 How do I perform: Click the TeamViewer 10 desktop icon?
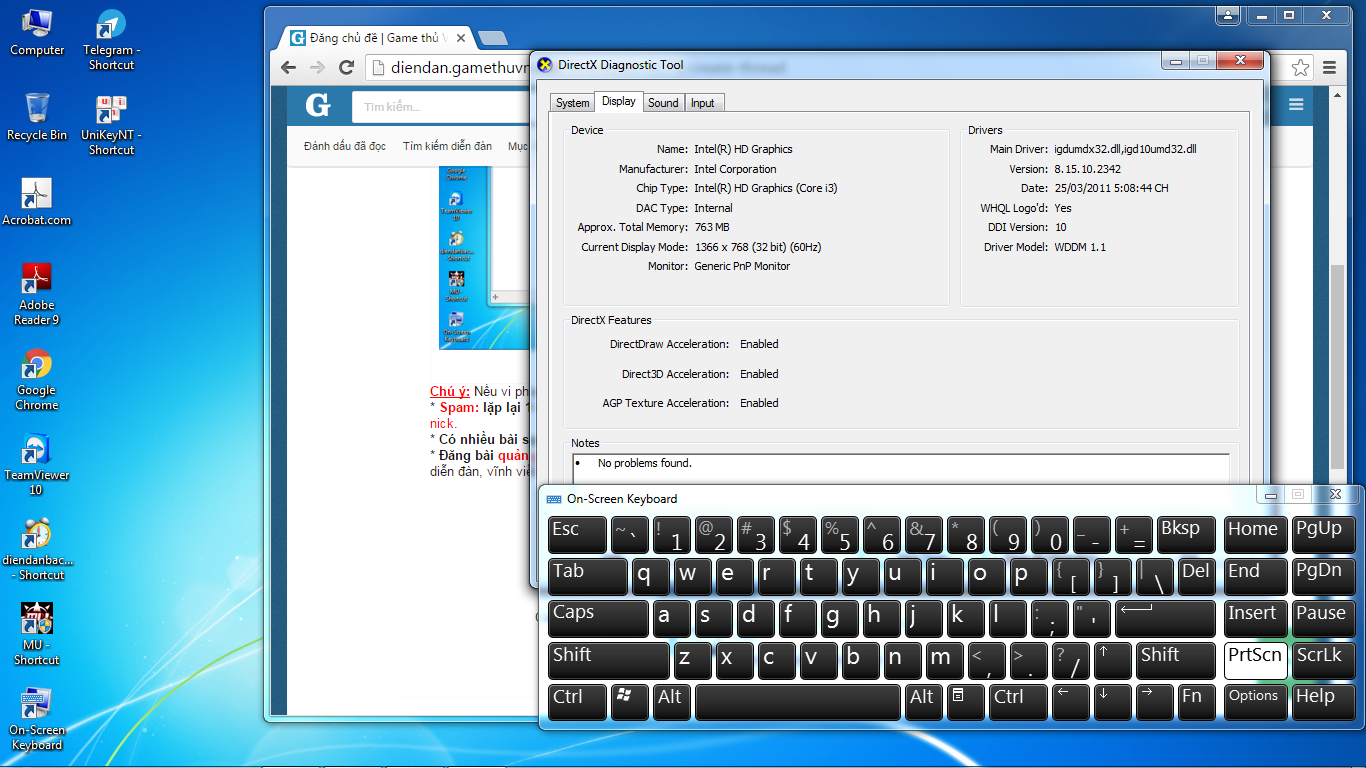coord(37,464)
